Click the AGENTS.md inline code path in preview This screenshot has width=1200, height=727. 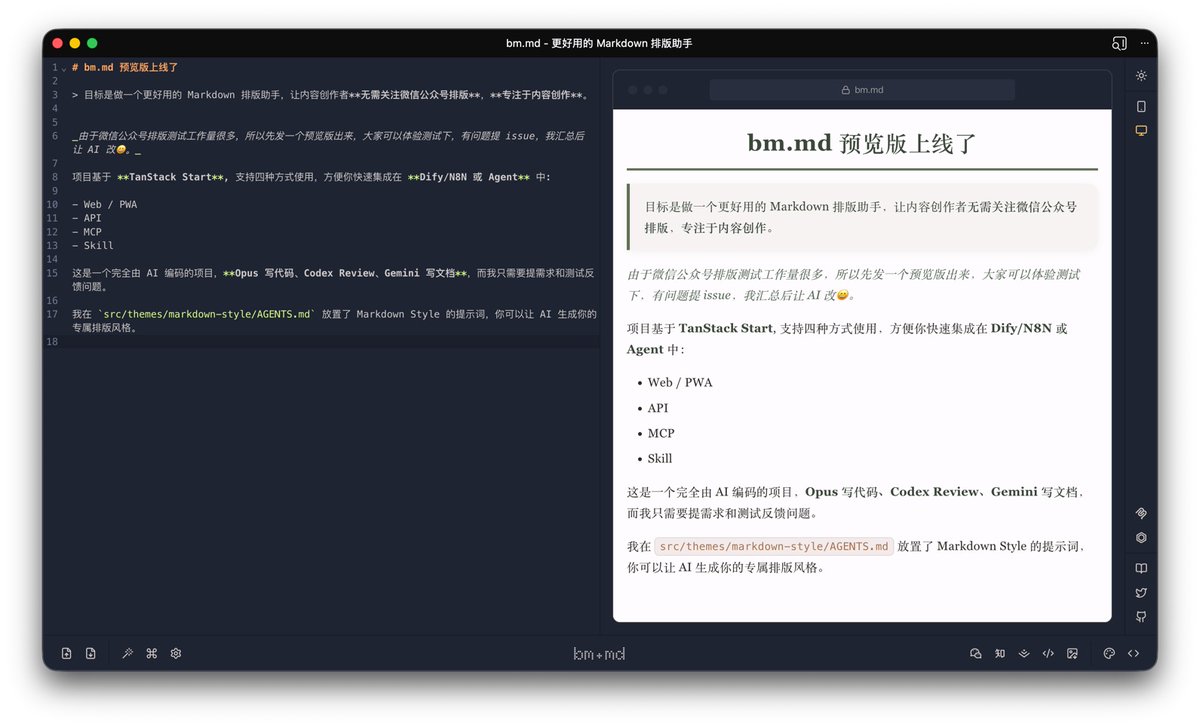(x=773, y=546)
